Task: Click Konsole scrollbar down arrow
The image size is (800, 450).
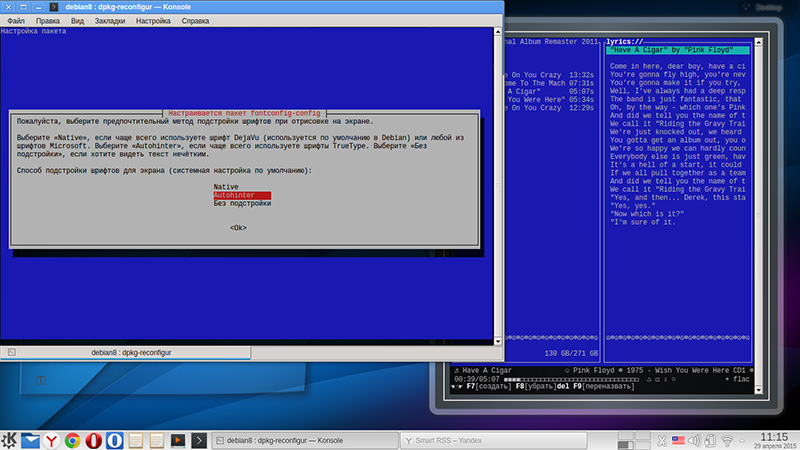Action: click(497, 341)
